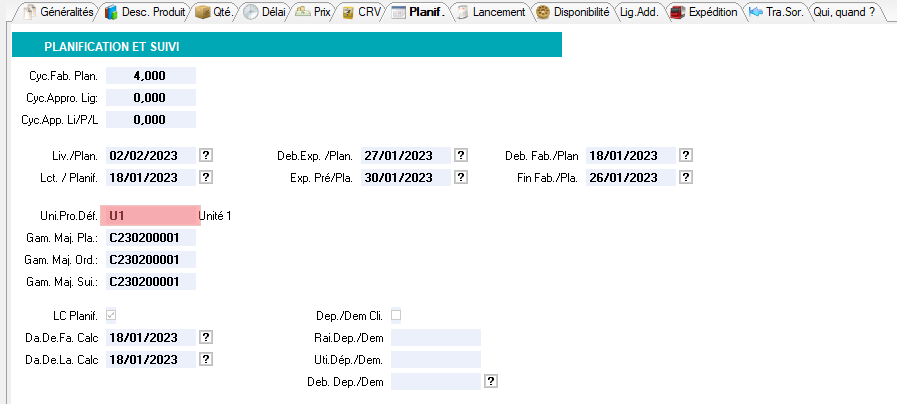This screenshot has width=898, height=405.
Task: Select the Gam. Maj. Pla. field
Action: (150, 237)
